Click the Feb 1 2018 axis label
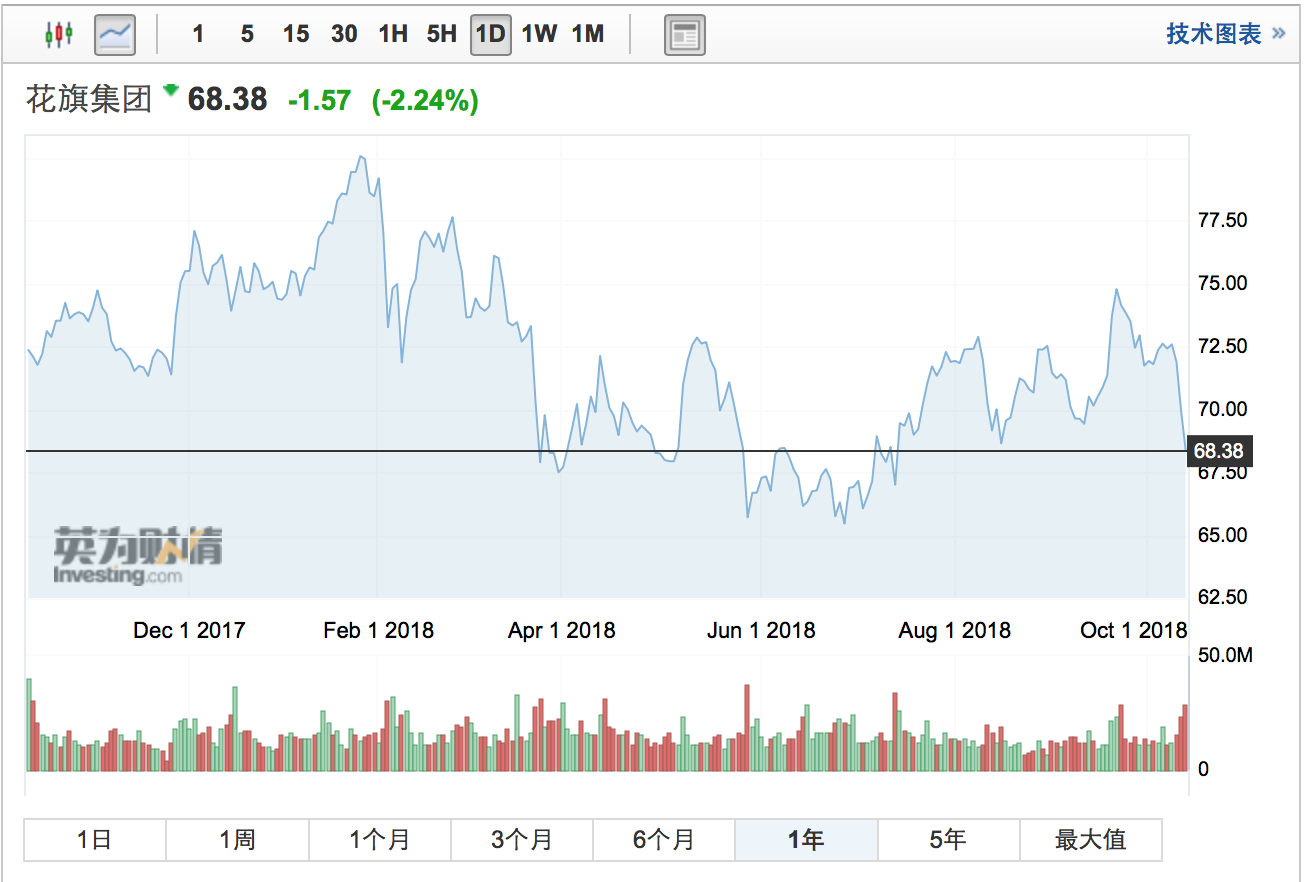 pyautogui.click(x=379, y=630)
